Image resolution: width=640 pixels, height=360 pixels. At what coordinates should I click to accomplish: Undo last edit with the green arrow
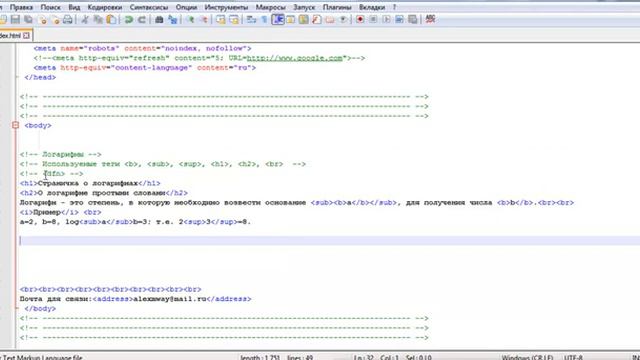point(129,19)
